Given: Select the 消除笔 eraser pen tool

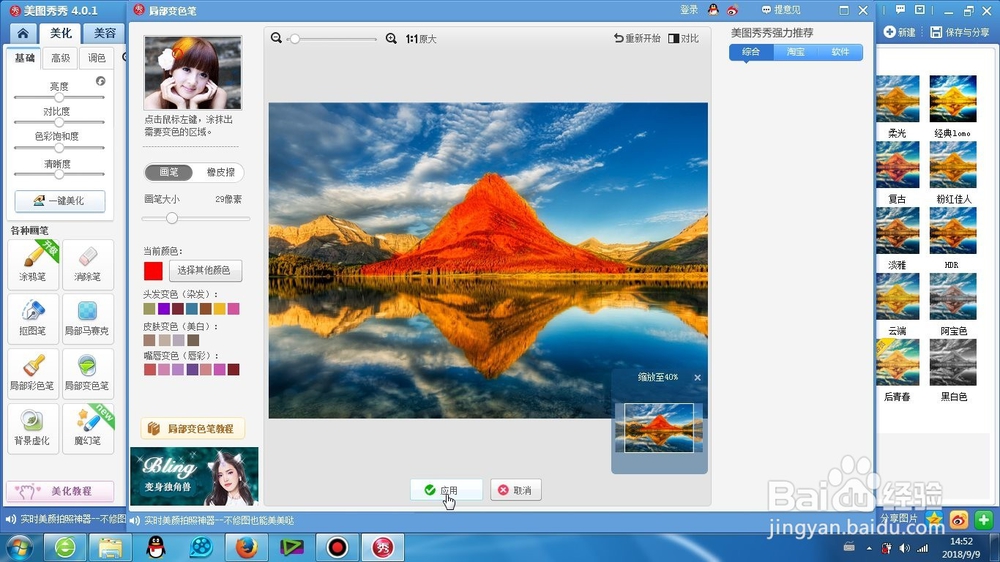Looking at the screenshot, I should (88, 264).
